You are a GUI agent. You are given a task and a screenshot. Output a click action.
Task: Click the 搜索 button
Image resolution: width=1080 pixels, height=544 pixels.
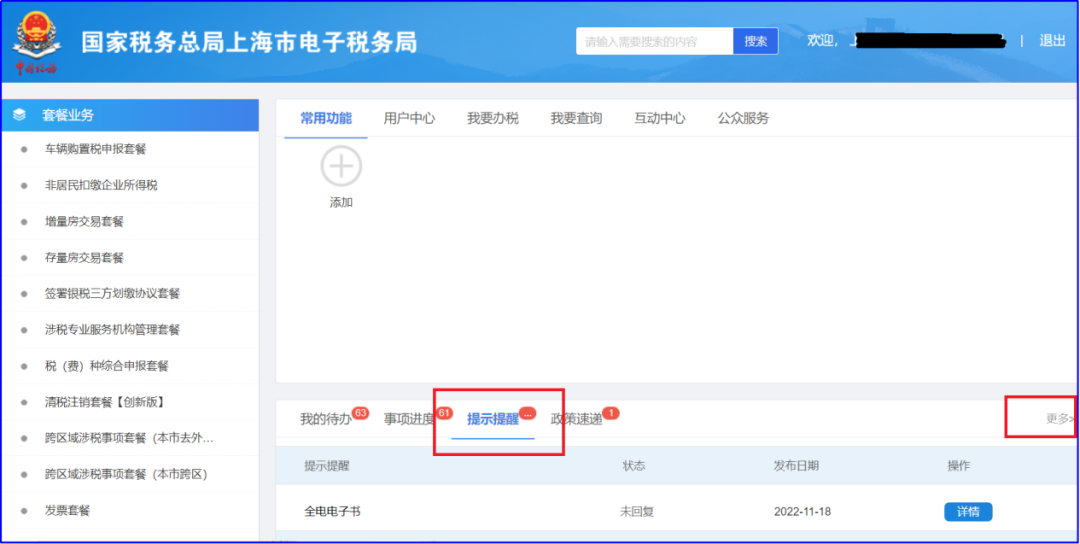point(756,41)
